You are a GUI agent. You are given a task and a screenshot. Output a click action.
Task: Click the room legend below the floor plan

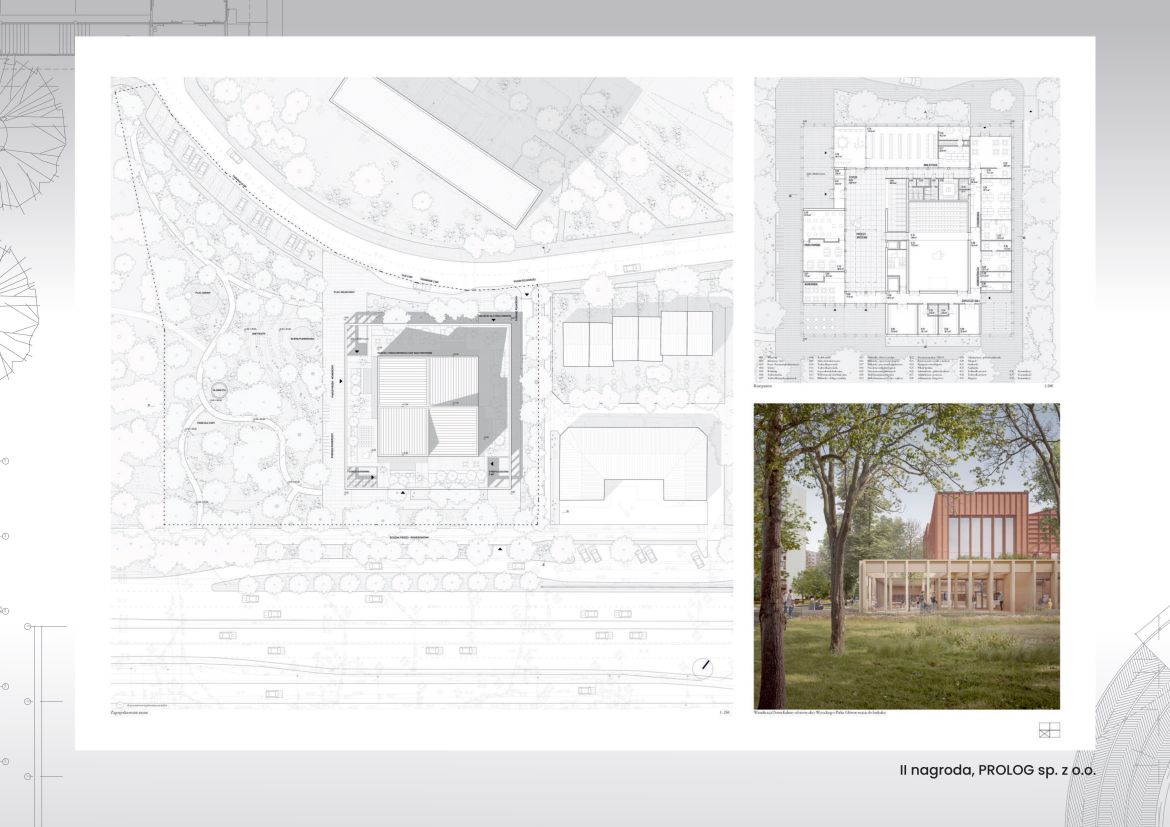pos(895,369)
